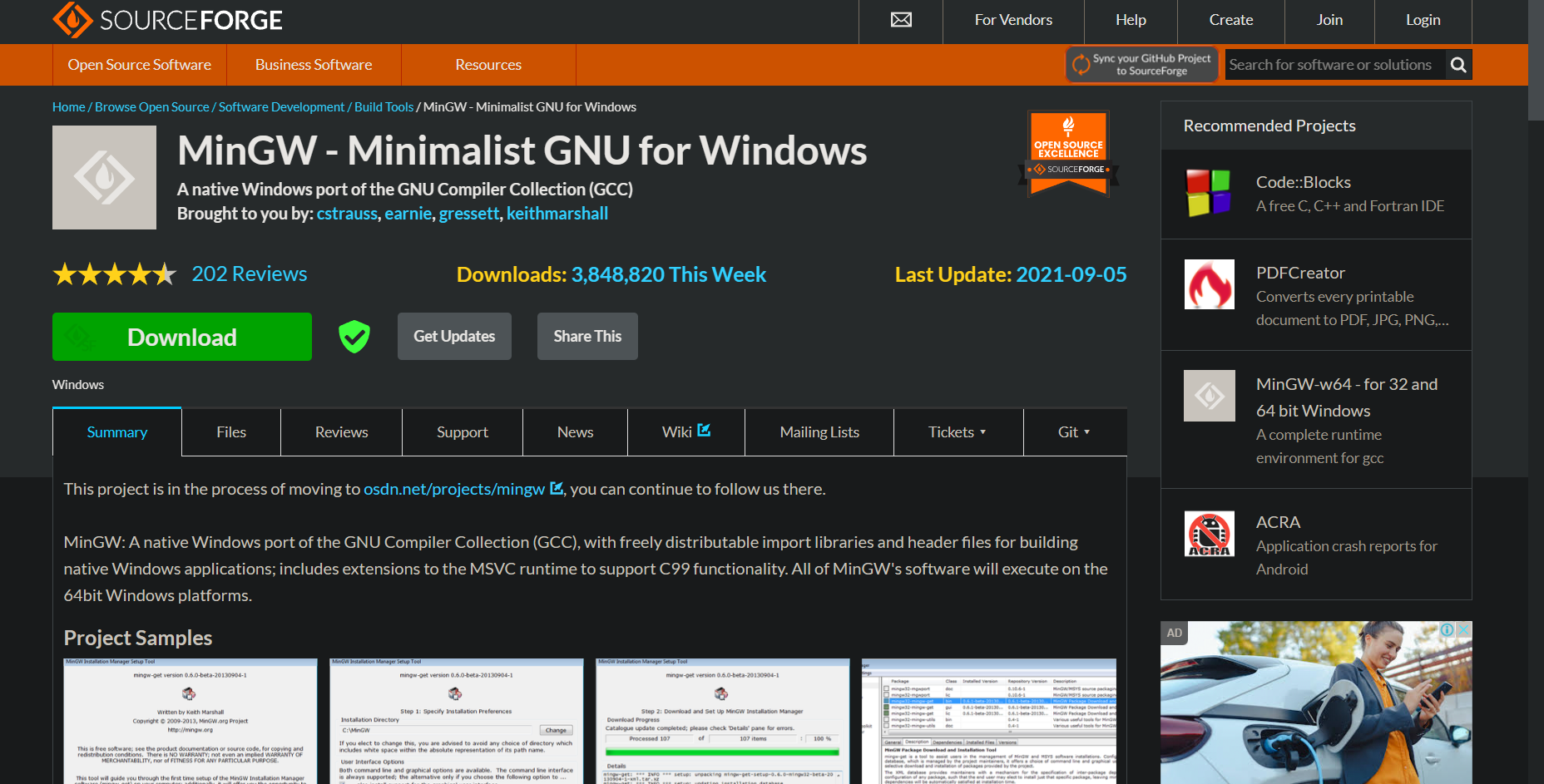
Task: Click the MinGW project logo image
Action: [x=104, y=178]
